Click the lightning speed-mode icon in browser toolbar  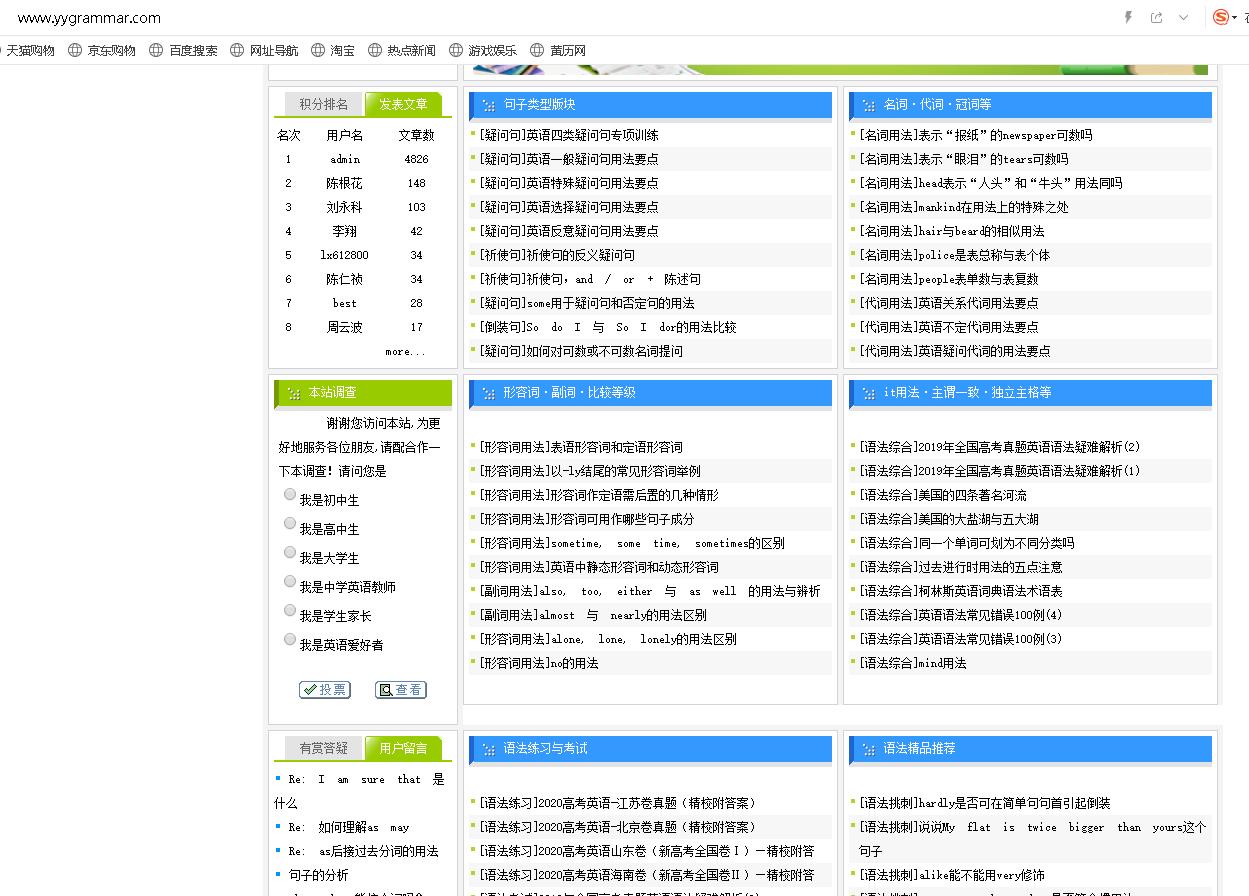tap(1130, 17)
